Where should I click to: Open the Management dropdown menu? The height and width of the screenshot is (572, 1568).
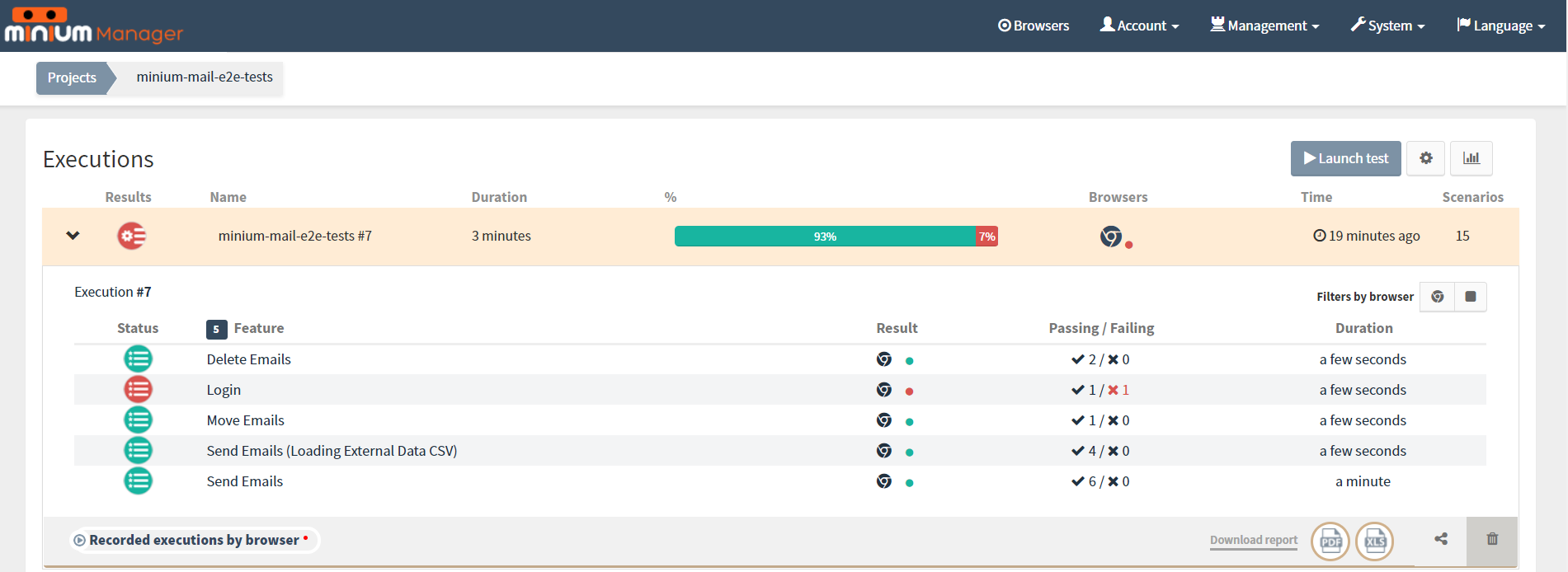click(x=1265, y=26)
